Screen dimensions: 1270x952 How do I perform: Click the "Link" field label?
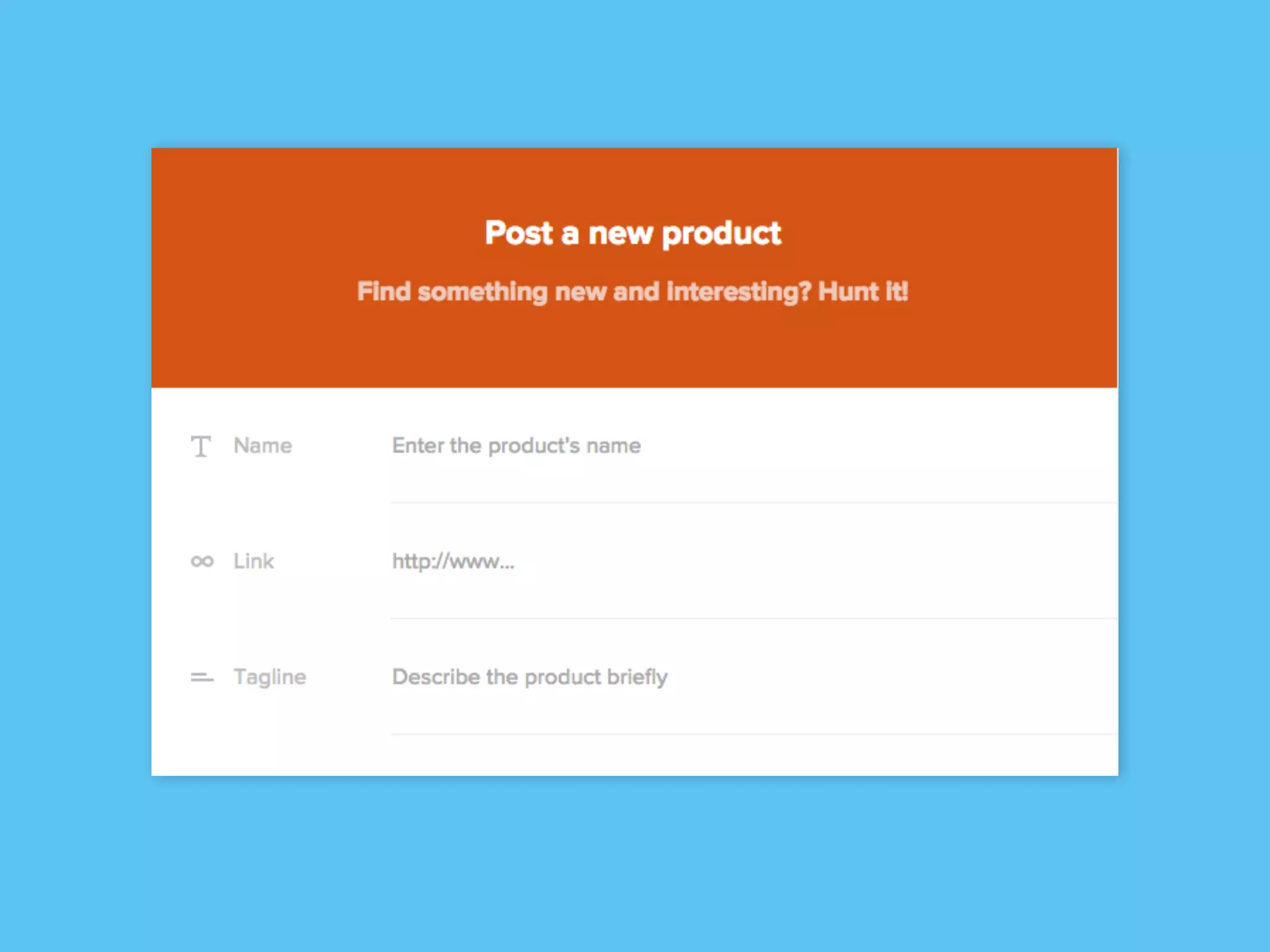[254, 561]
